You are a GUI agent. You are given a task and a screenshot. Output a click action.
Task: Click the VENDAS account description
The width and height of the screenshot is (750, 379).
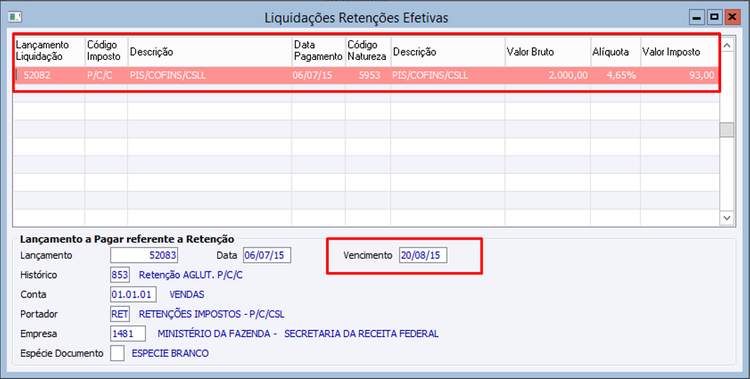187,294
